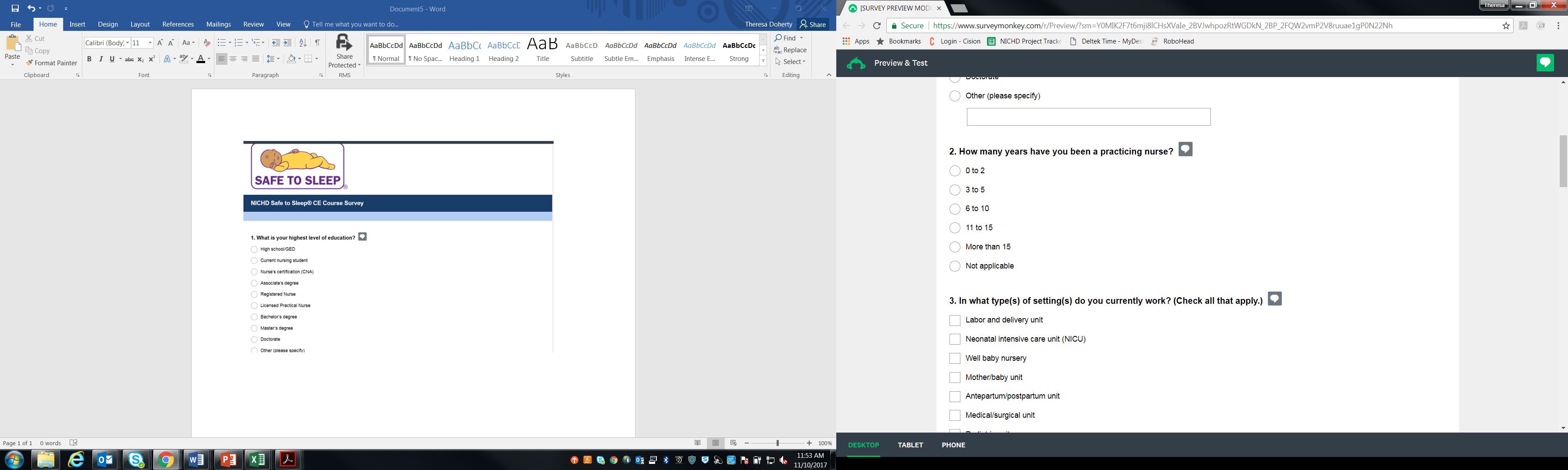Click the Replace button in Editing

tap(790, 50)
